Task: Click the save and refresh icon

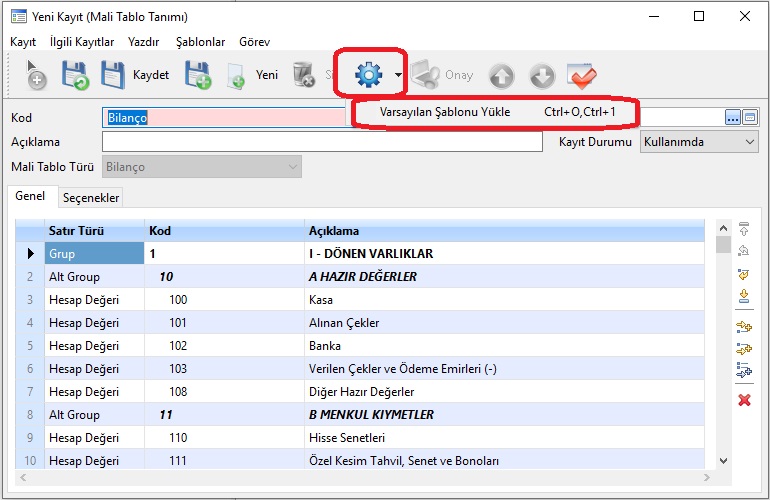Action: [x=76, y=75]
